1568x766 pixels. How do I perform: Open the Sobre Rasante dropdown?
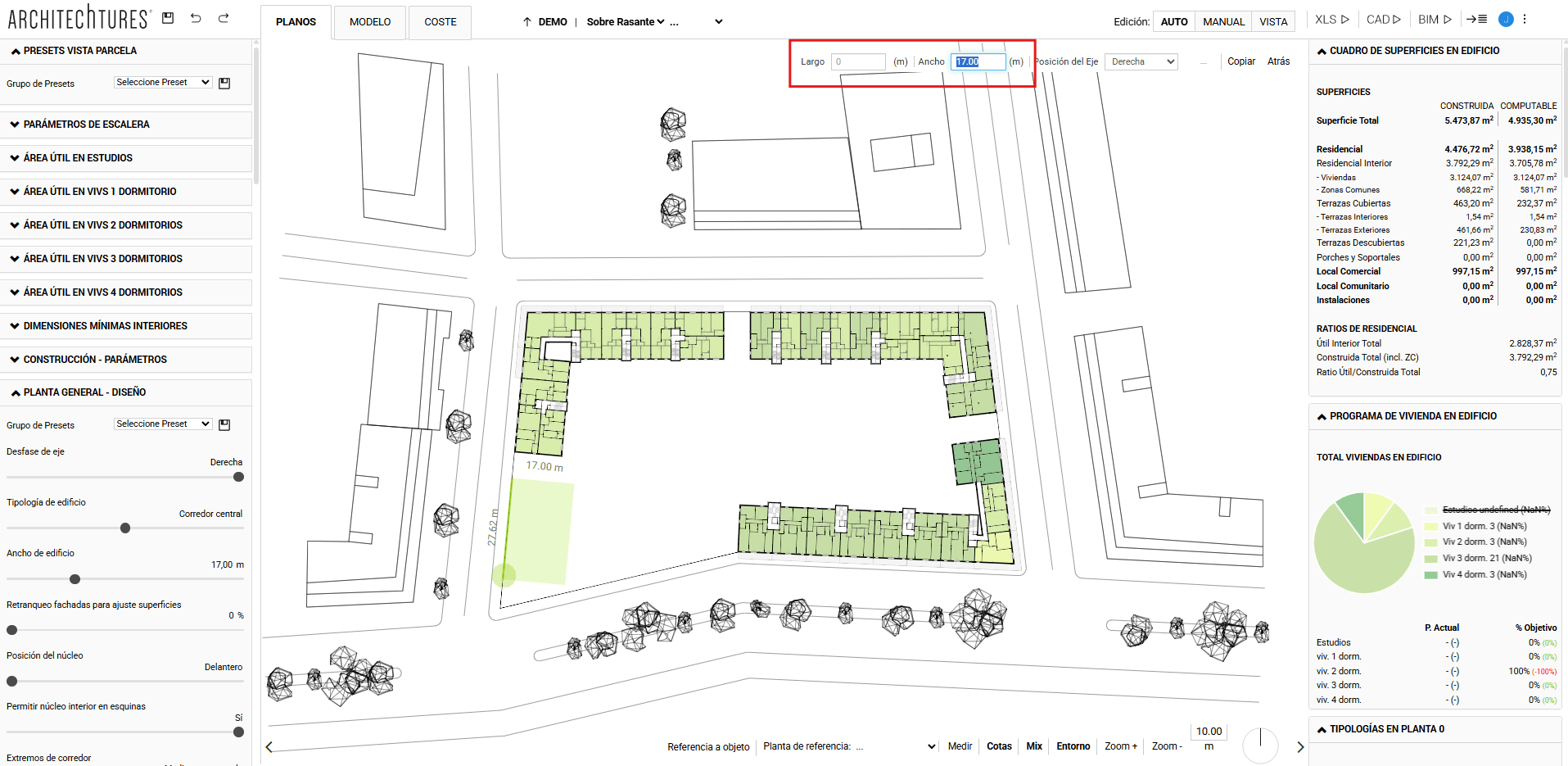pyautogui.click(x=626, y=22)
